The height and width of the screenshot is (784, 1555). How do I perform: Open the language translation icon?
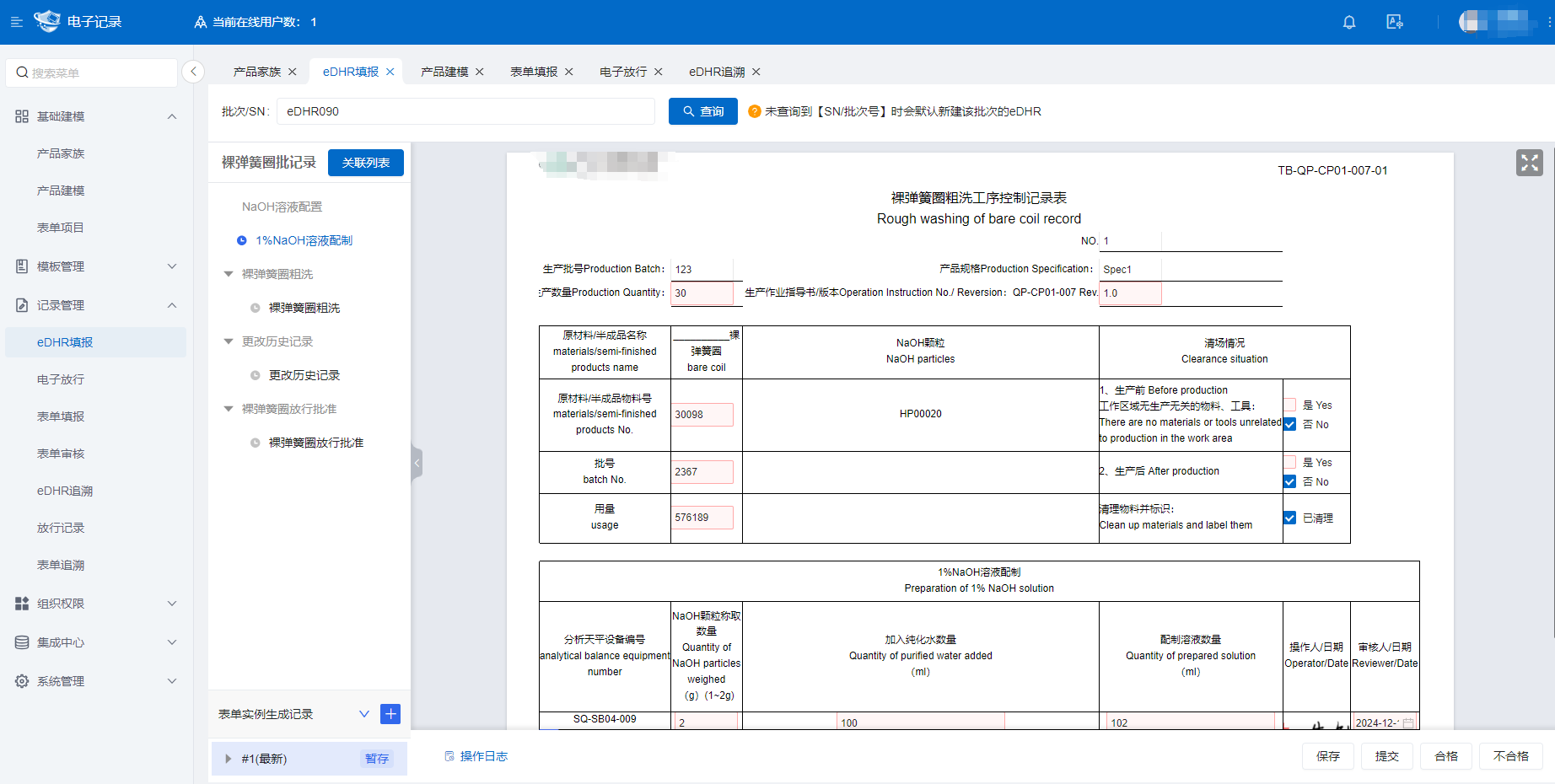click(x=1395, y=22)
